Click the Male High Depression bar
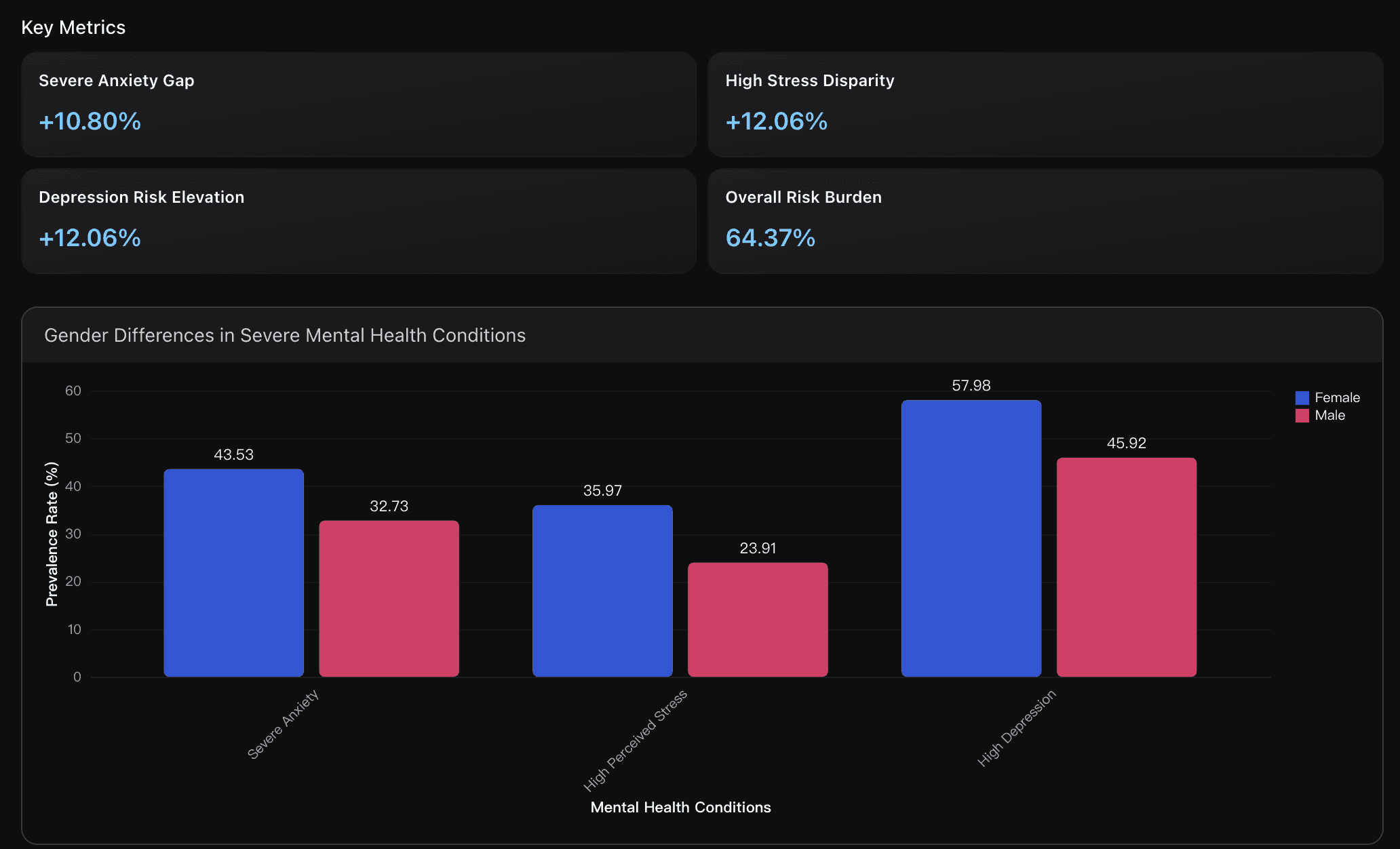The image size is (1400, 849). [x=1126, y=567]
